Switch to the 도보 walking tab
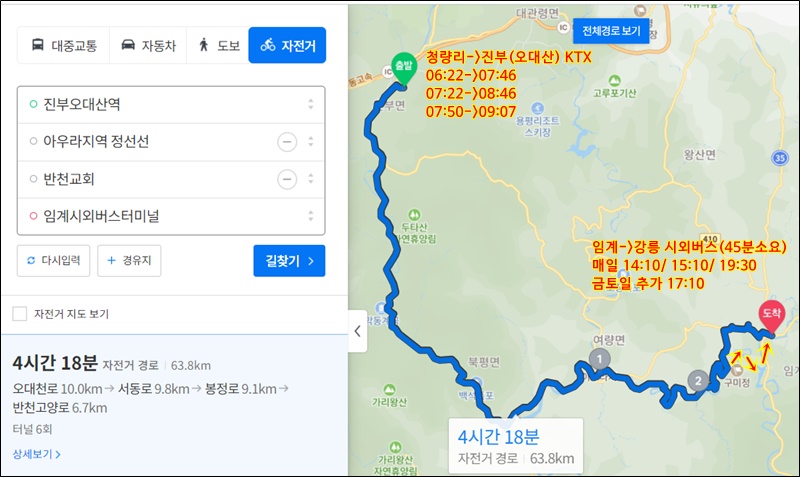Viewport: 800px width, 477px height. point(218,45)
